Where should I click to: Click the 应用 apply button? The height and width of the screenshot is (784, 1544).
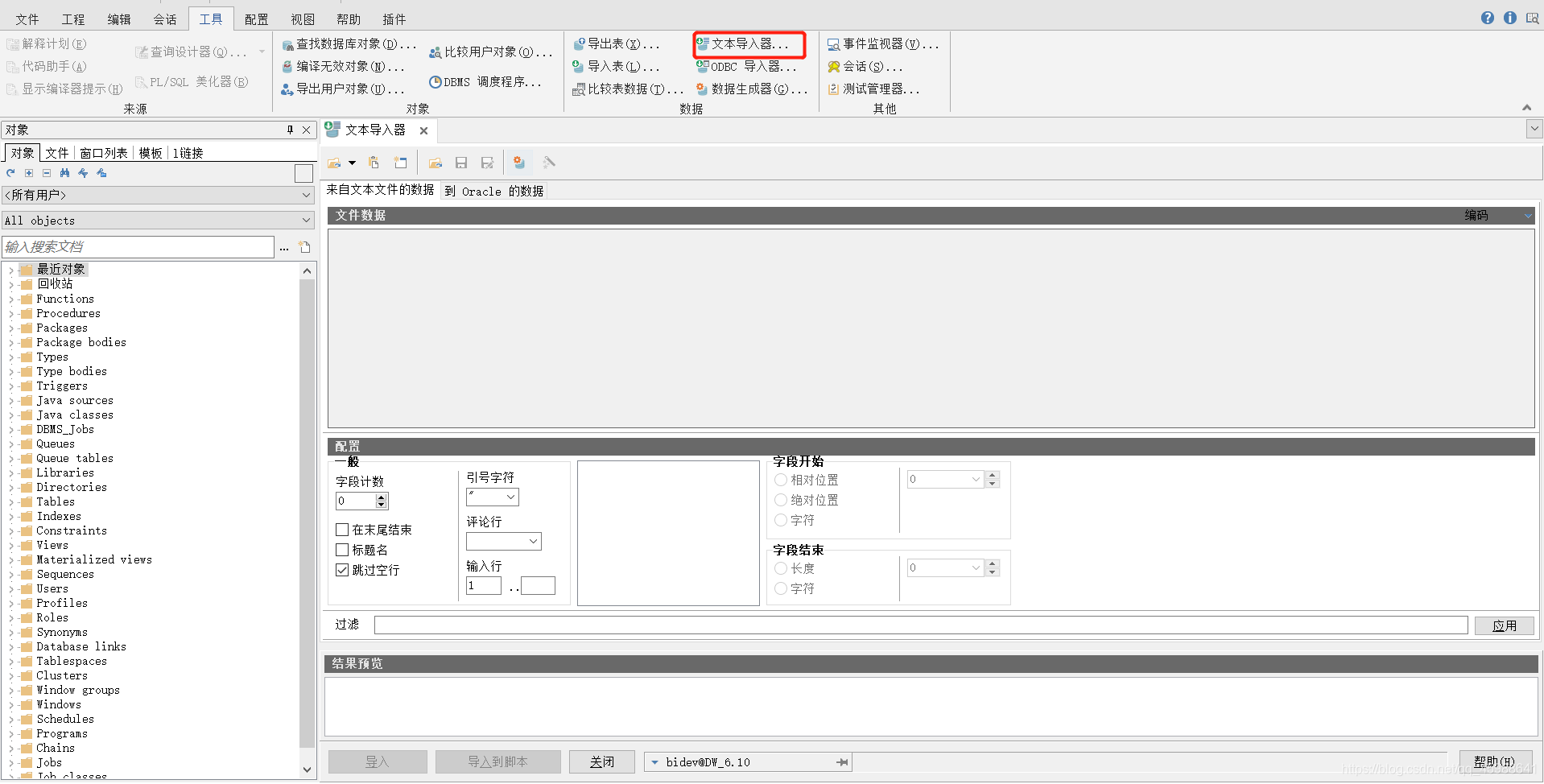click(1504, 625)
